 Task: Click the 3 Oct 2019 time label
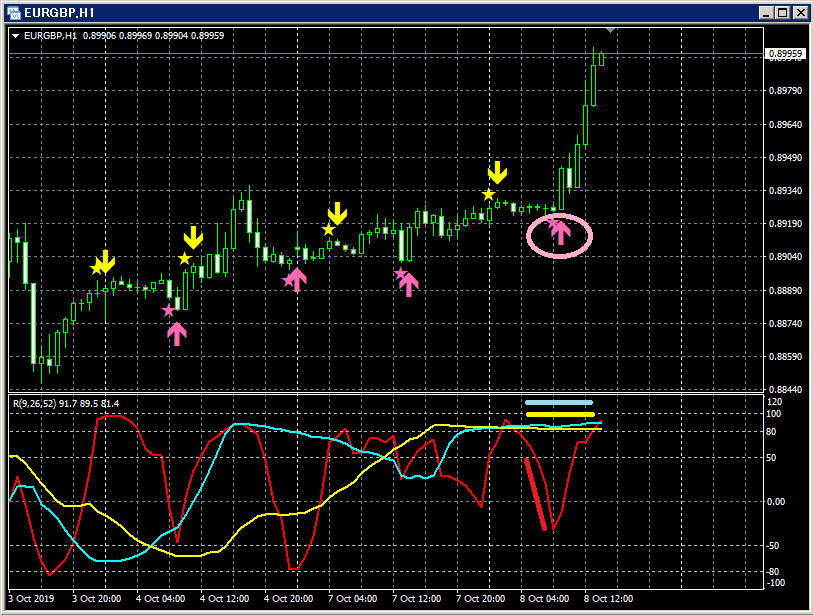pos(31,598)
